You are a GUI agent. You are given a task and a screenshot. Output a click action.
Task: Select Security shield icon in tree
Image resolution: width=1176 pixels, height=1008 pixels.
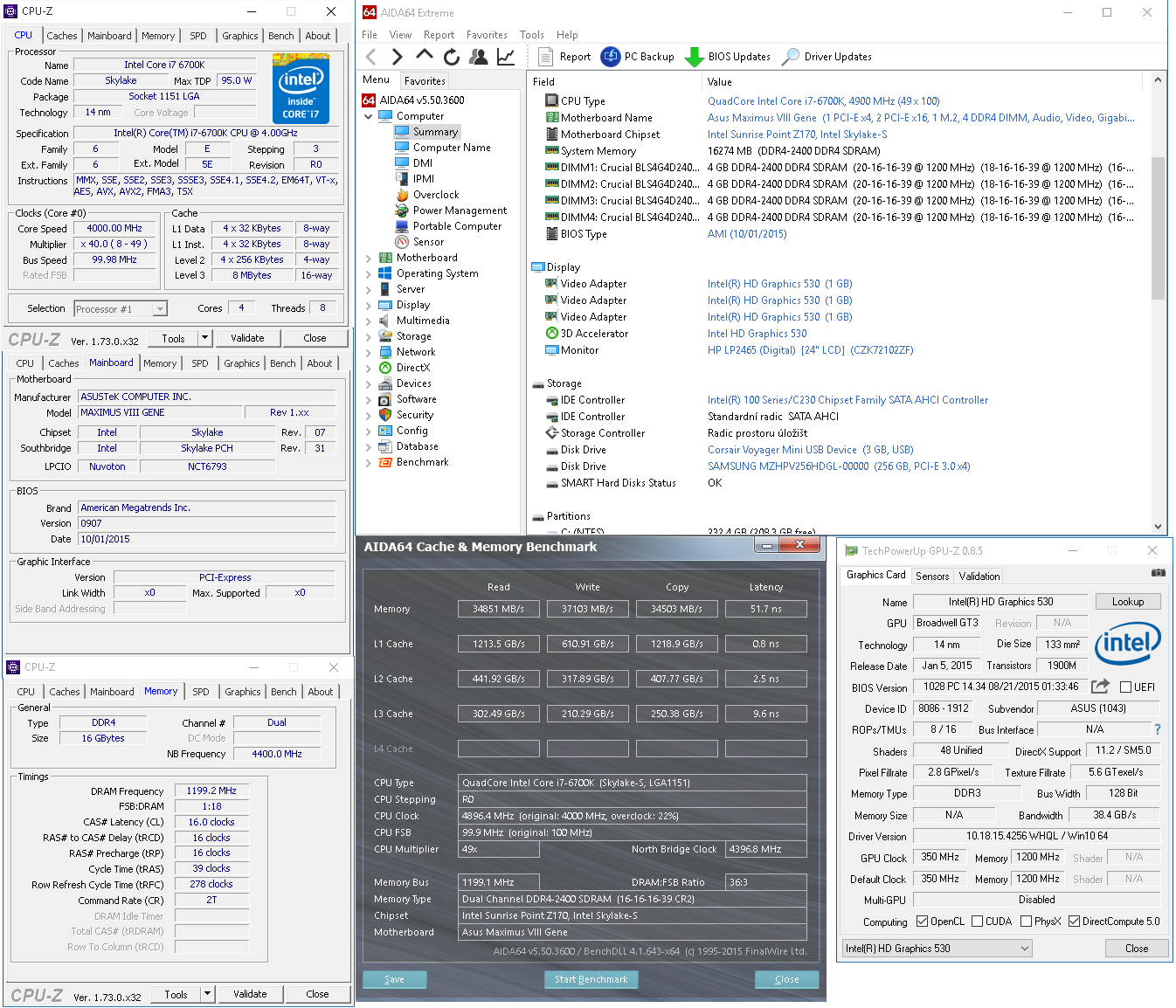[385, 415]
